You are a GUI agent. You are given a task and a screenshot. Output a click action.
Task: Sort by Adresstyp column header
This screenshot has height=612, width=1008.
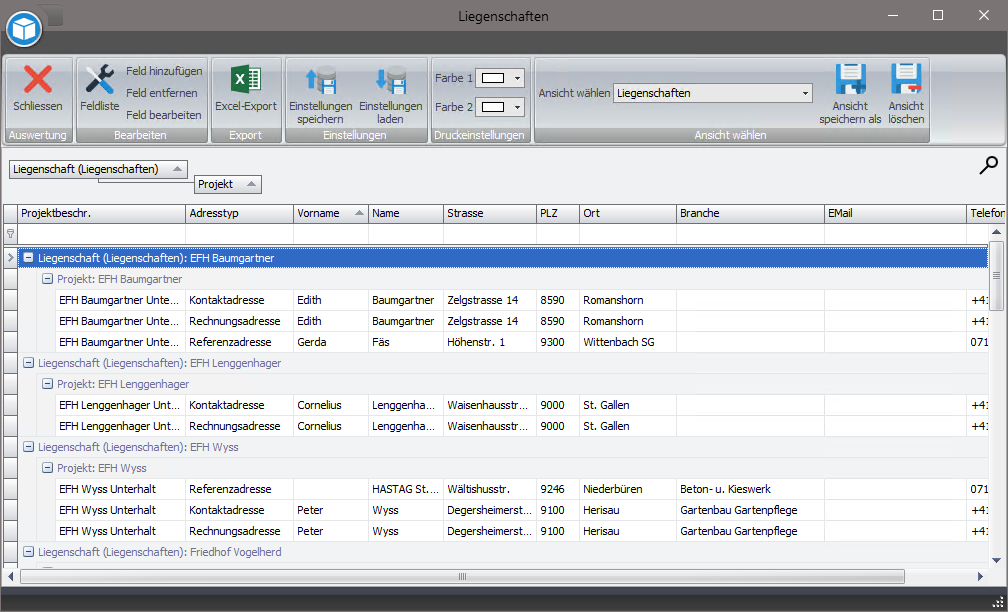[239, 213]
